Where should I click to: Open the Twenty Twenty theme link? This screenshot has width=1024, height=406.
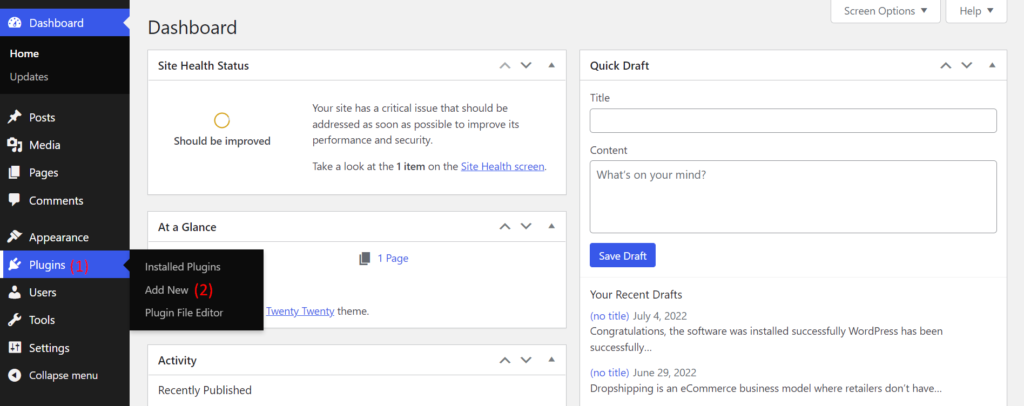click(300, 311)
